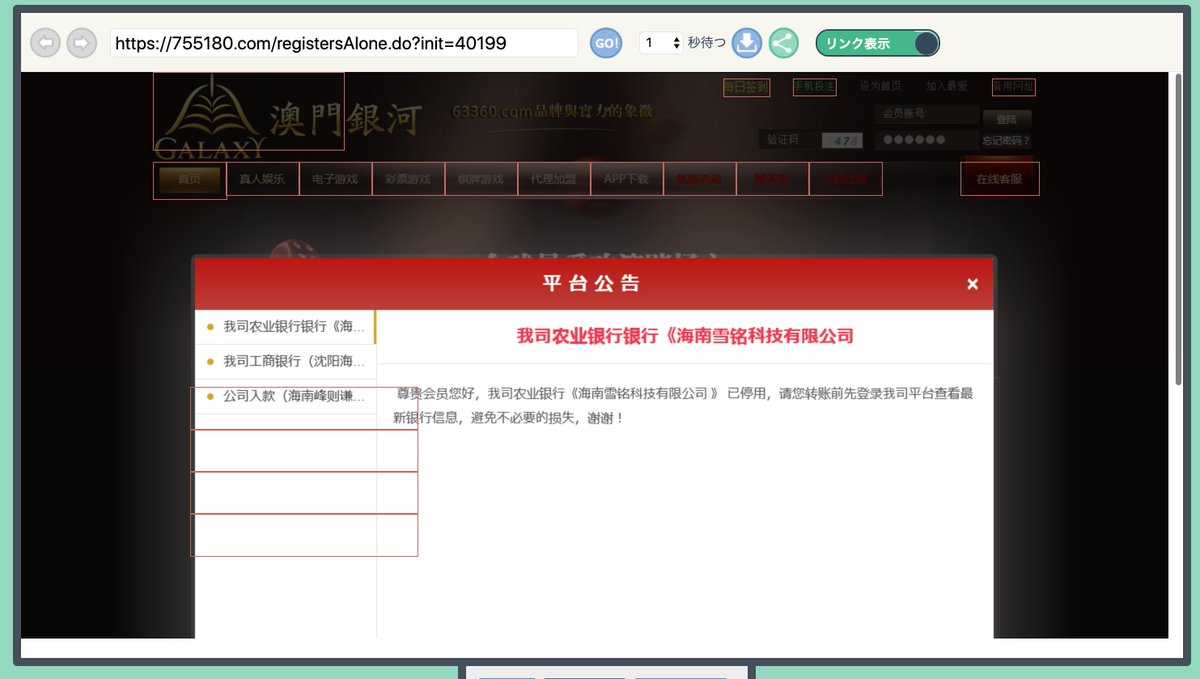Image resolution: width=1200 pixels, height=679 pixels.
Task: Open the seconds-to-wait dropdown
Action: point(661,43)
